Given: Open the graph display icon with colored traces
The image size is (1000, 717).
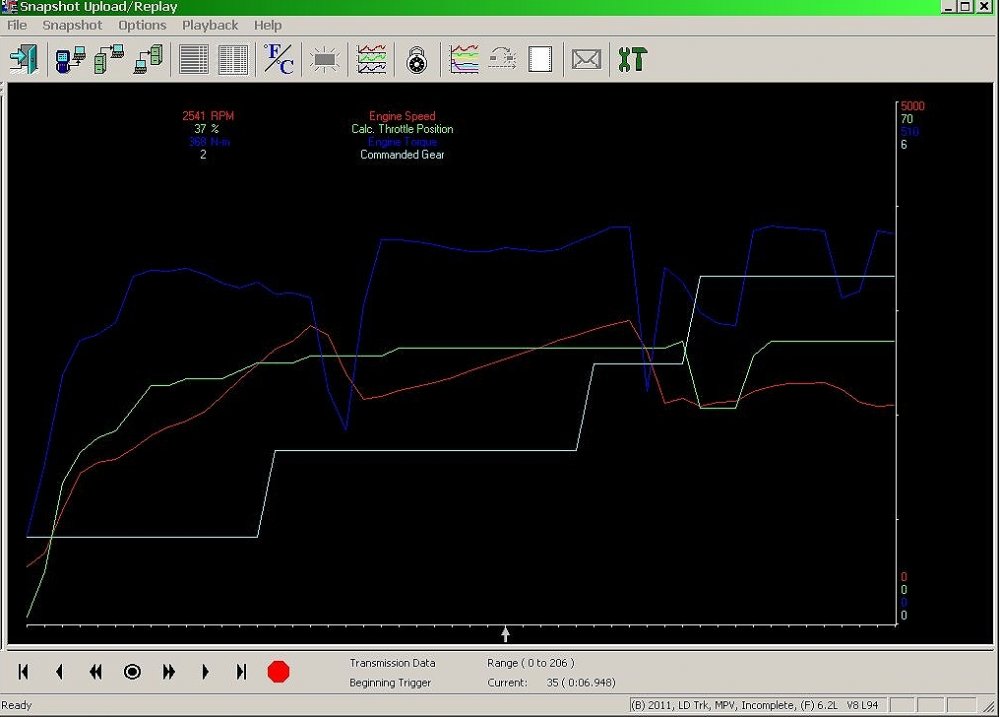Looking at the screenshot, I should (x=462, y=59).
